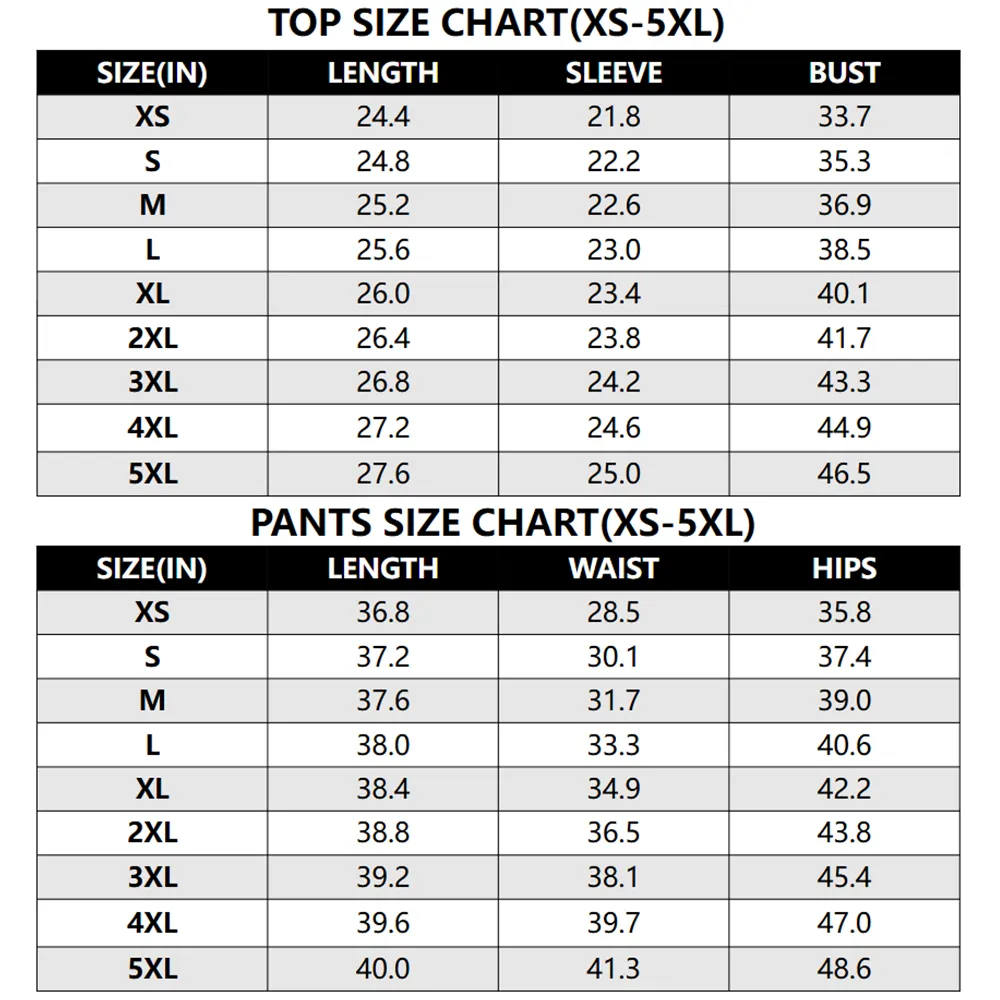Click the PANTS SIZE CHART title
Screen dimensions: 1000x1000
point(502,523)
